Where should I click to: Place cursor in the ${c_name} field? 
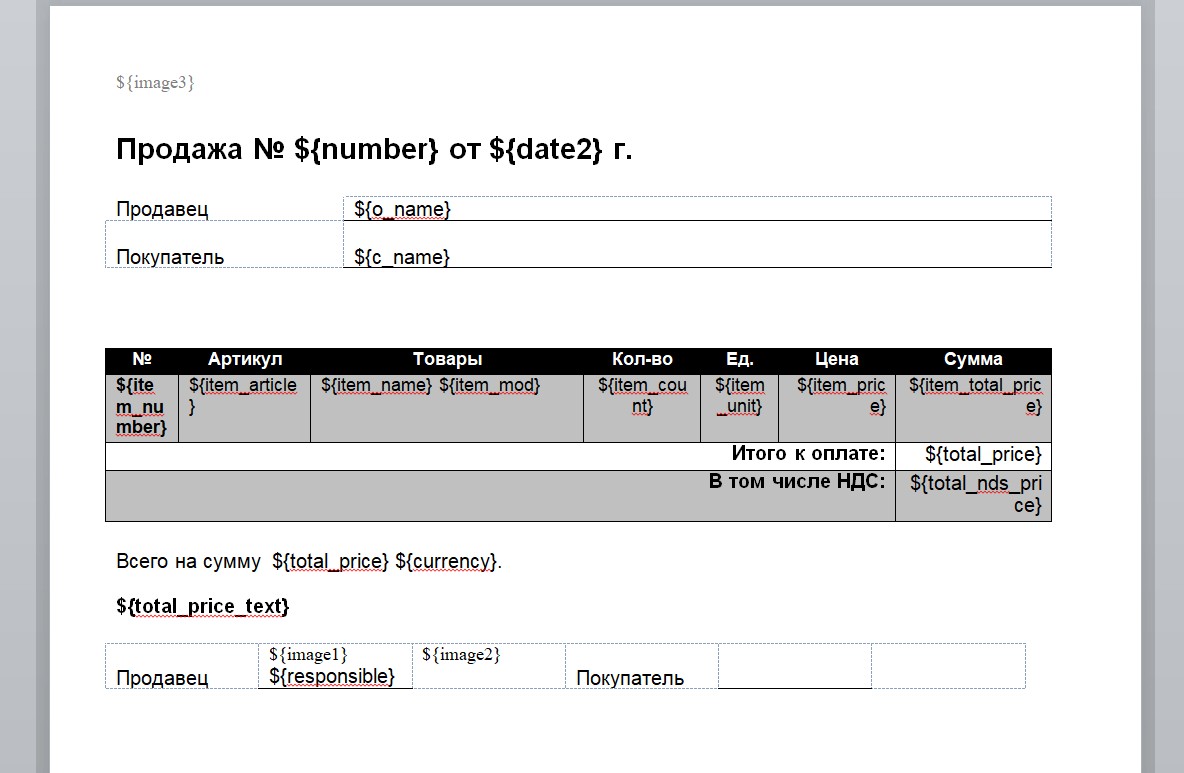point(402,257)
